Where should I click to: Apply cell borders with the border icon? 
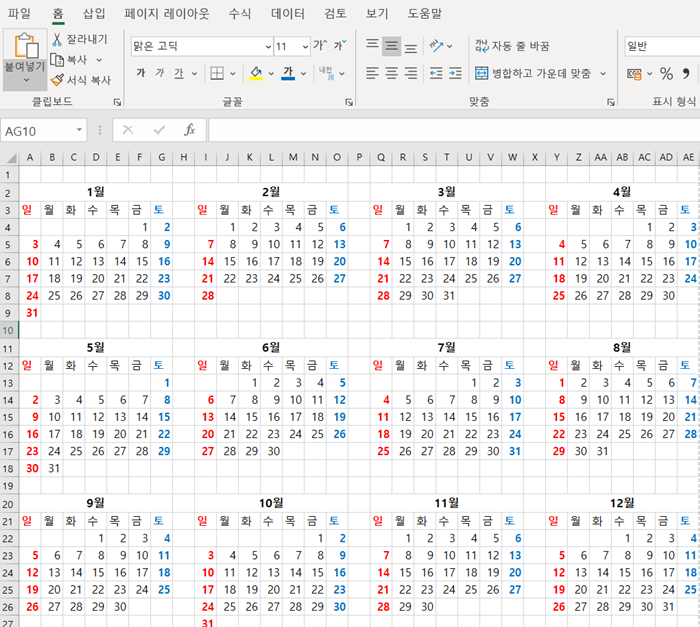pos(217,73)
